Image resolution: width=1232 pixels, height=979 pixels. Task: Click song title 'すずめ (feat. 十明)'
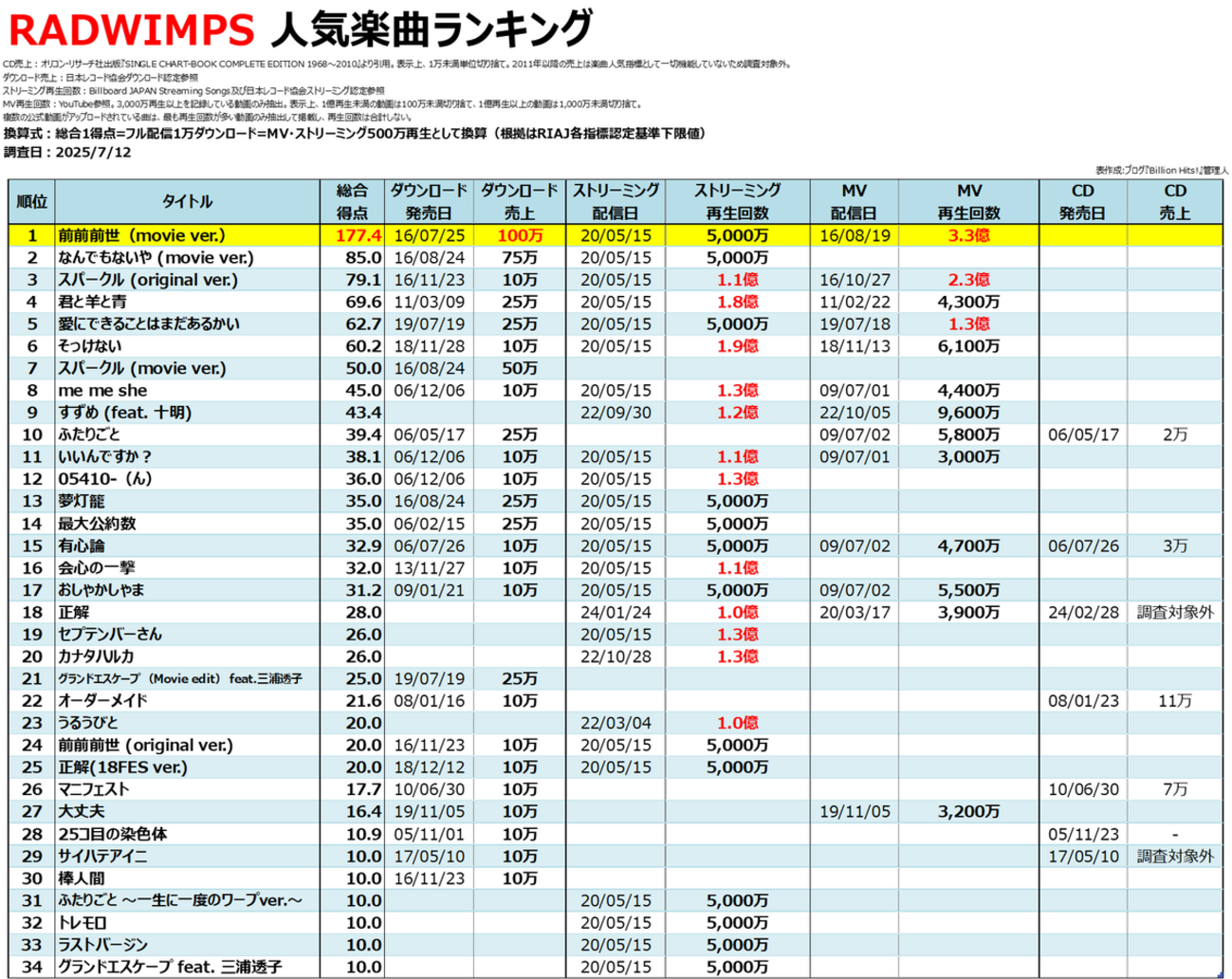tap(124, 413)
